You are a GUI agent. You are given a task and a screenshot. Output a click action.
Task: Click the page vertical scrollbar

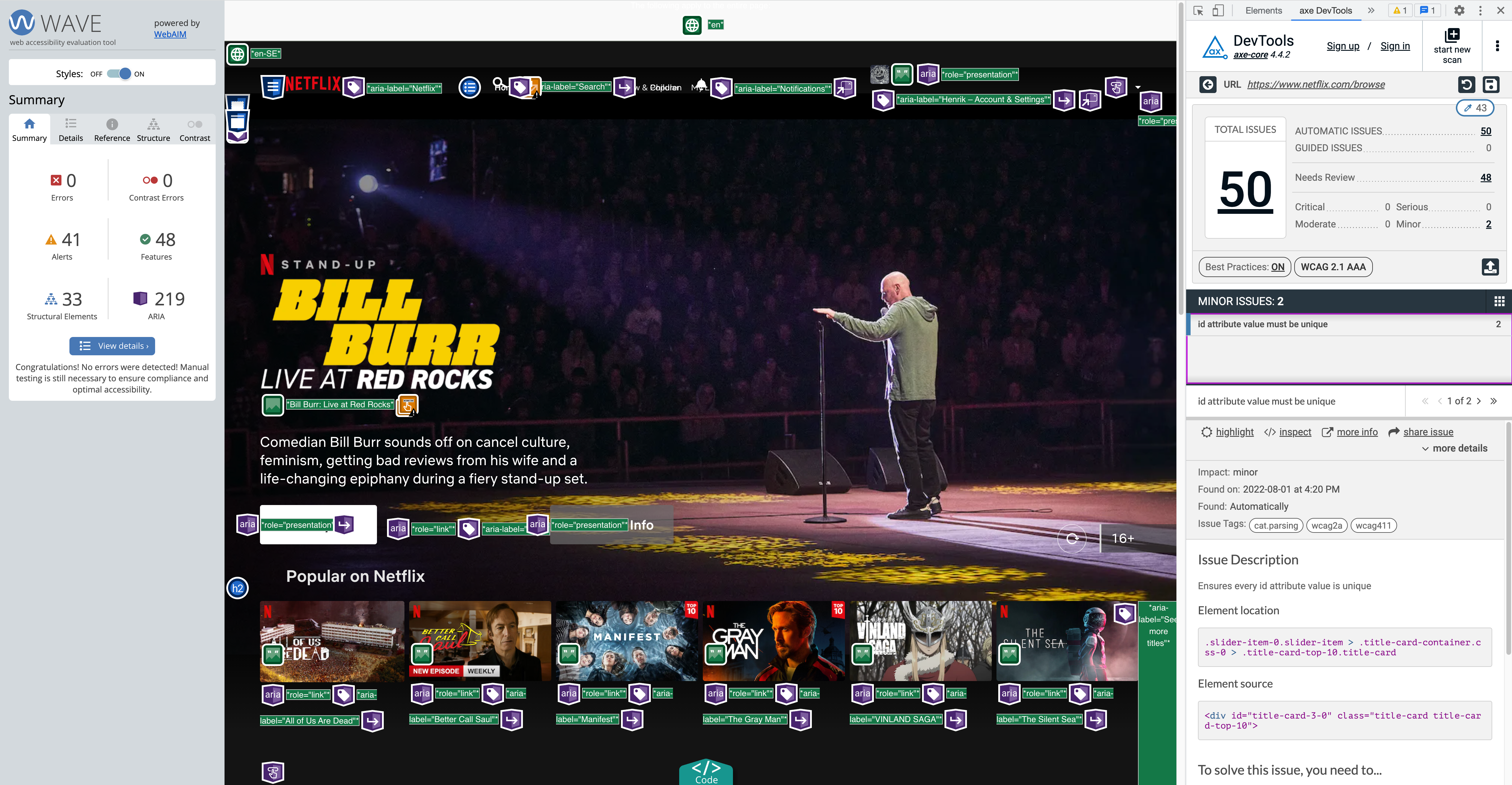click(1180, 158)
